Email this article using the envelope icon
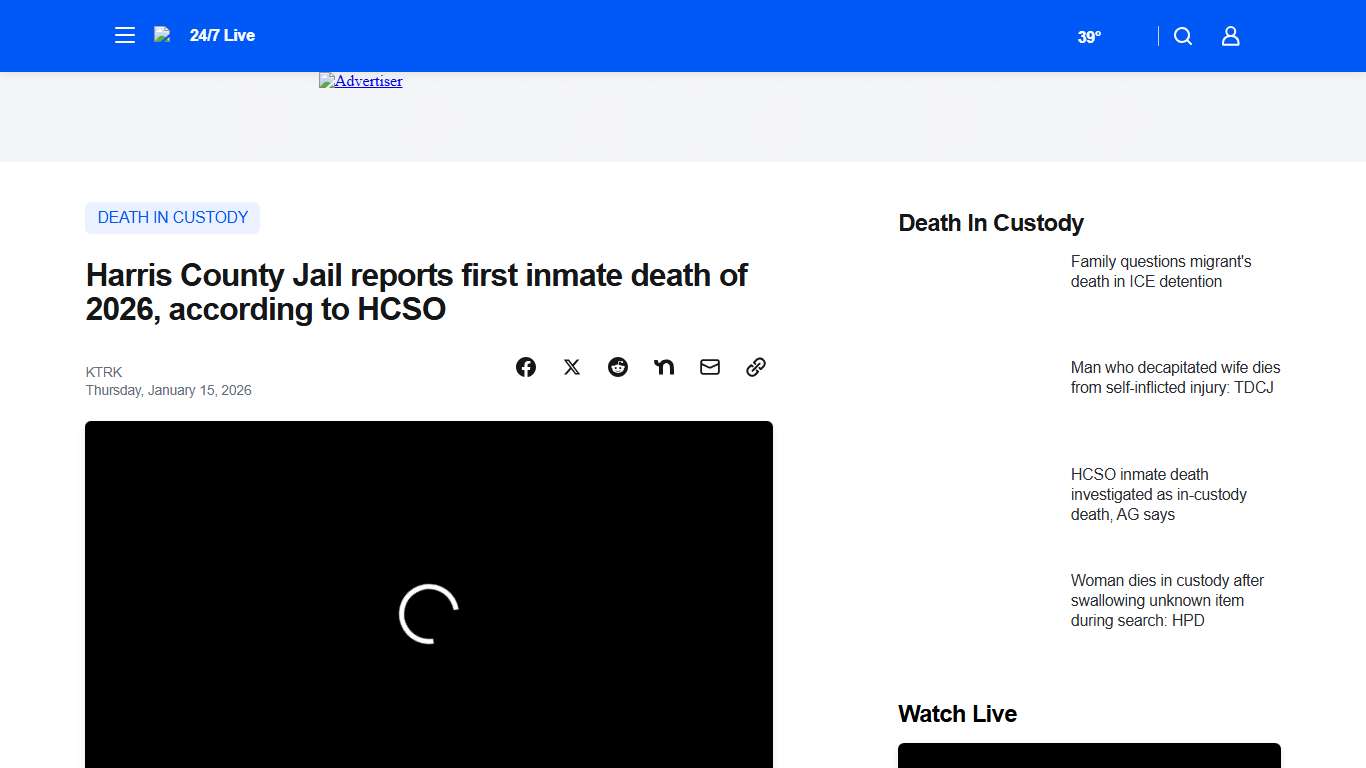Screen dimensions: 1366x768 click(709, 367)
